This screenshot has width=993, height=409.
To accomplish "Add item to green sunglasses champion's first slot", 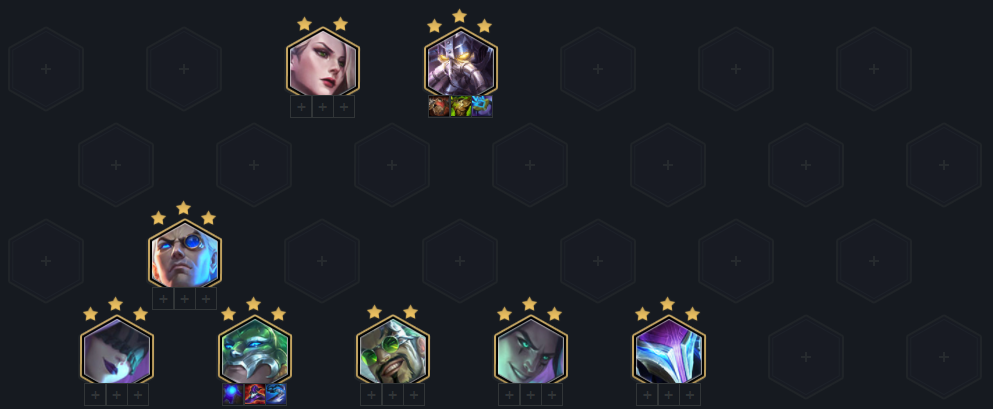I will click(371, 395).
